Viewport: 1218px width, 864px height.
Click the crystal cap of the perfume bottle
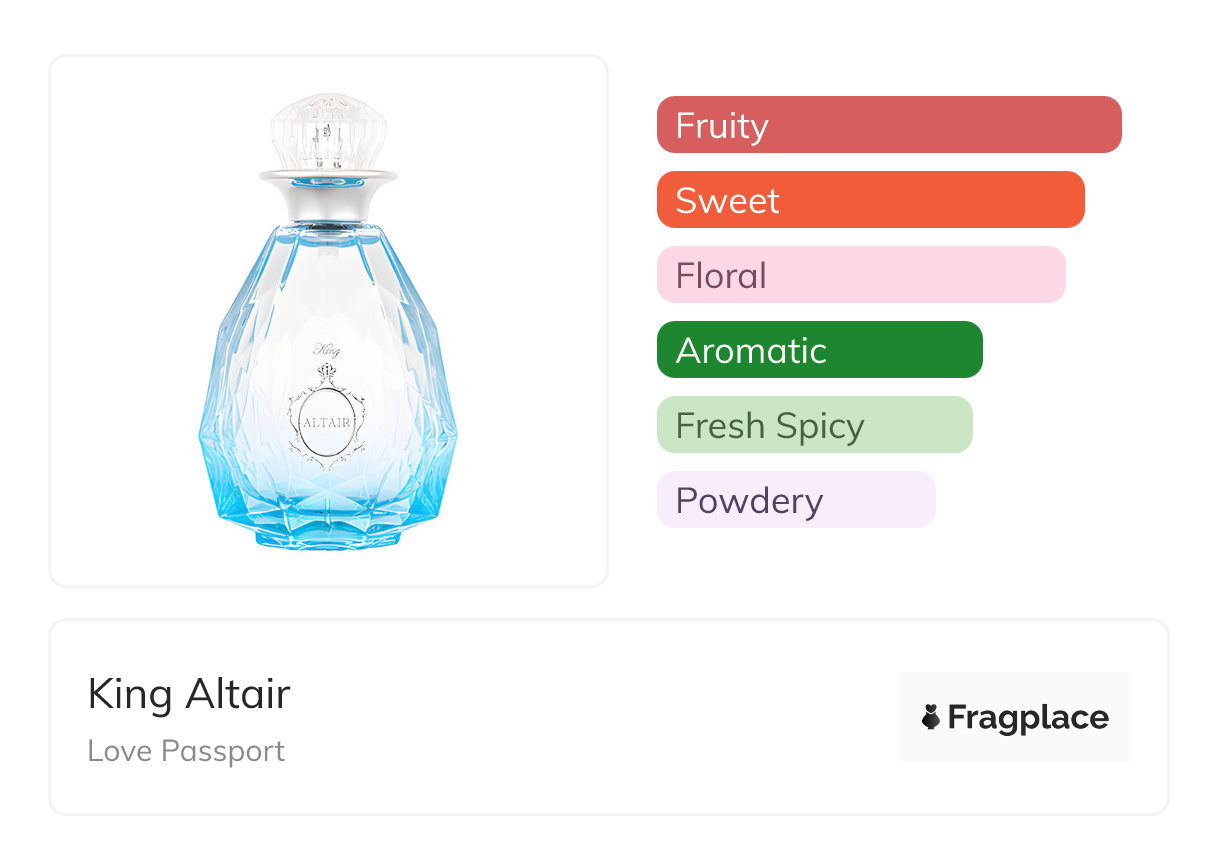coord(328,131)
